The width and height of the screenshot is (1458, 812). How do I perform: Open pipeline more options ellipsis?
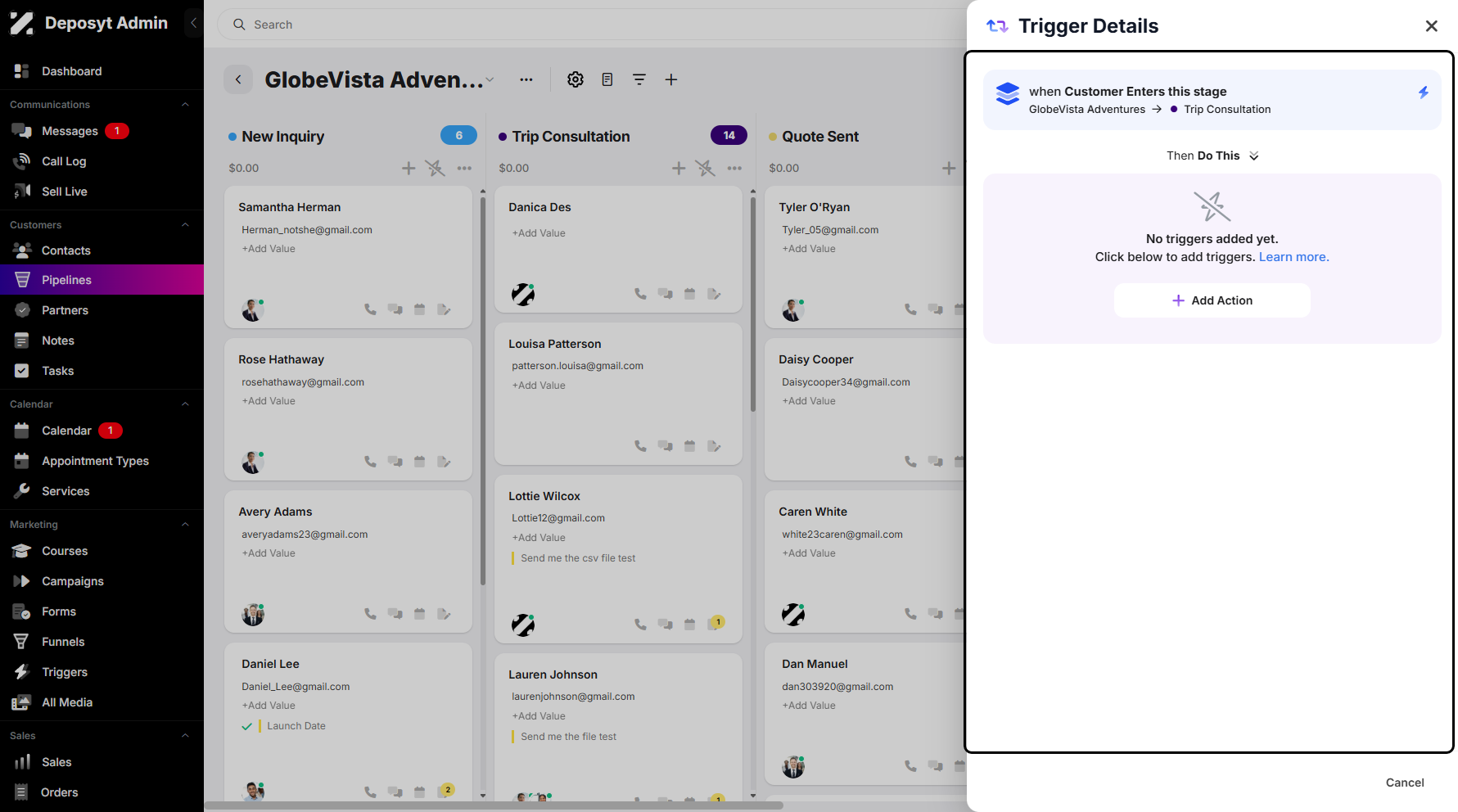pyautogui.click(x=526, y=79)
